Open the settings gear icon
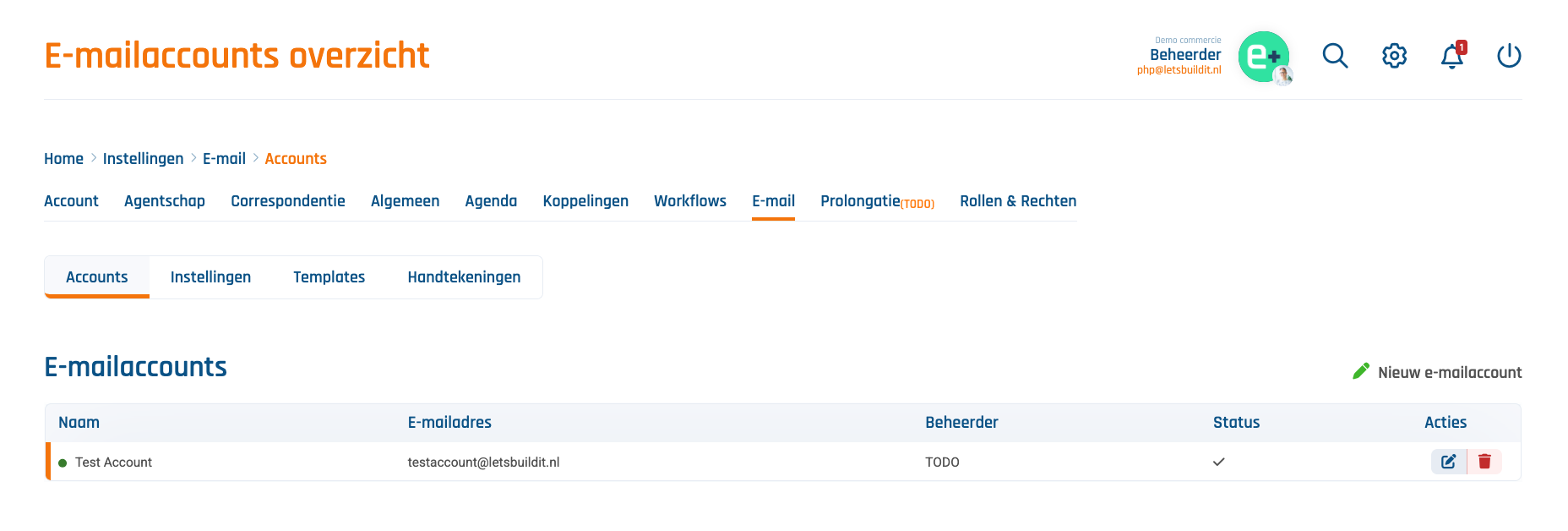The height and width of the screenshot is (531, 1568). pos(1394,56)
